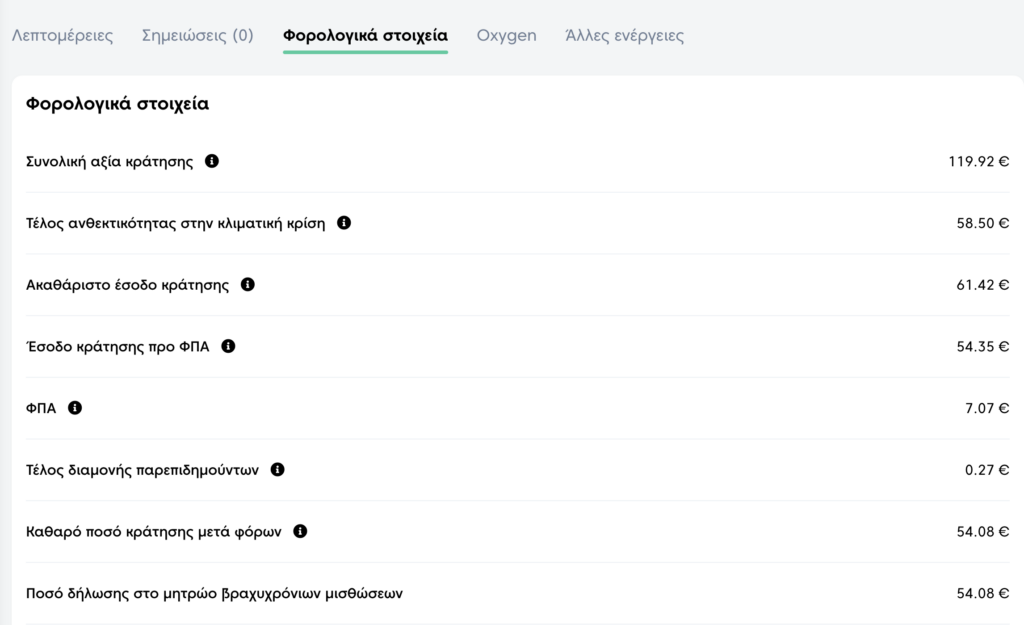Open the Σημειώσεις (0) tab

click(197, 35)
